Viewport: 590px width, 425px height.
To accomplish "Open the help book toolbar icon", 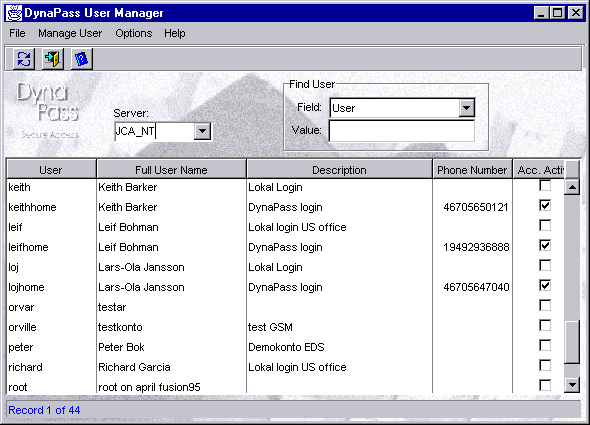I will [x=82, y=59].
